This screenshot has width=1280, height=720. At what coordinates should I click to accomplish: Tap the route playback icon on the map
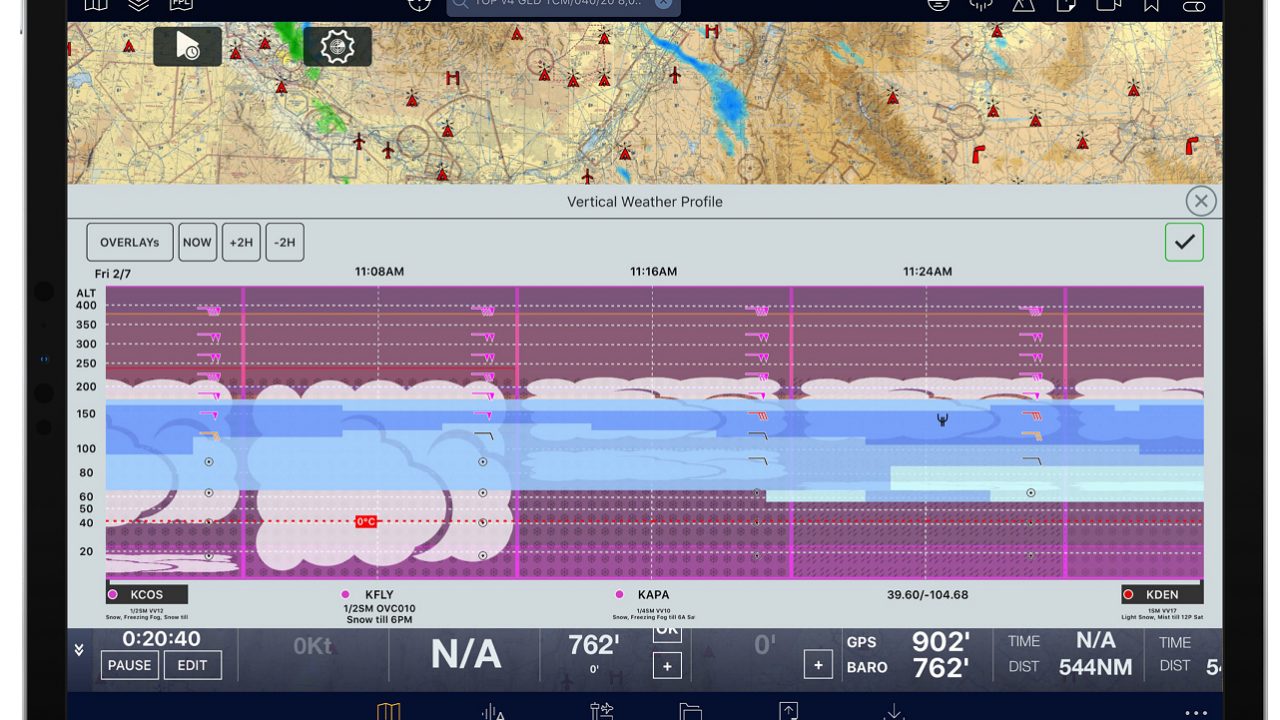[x=187, y=46]
